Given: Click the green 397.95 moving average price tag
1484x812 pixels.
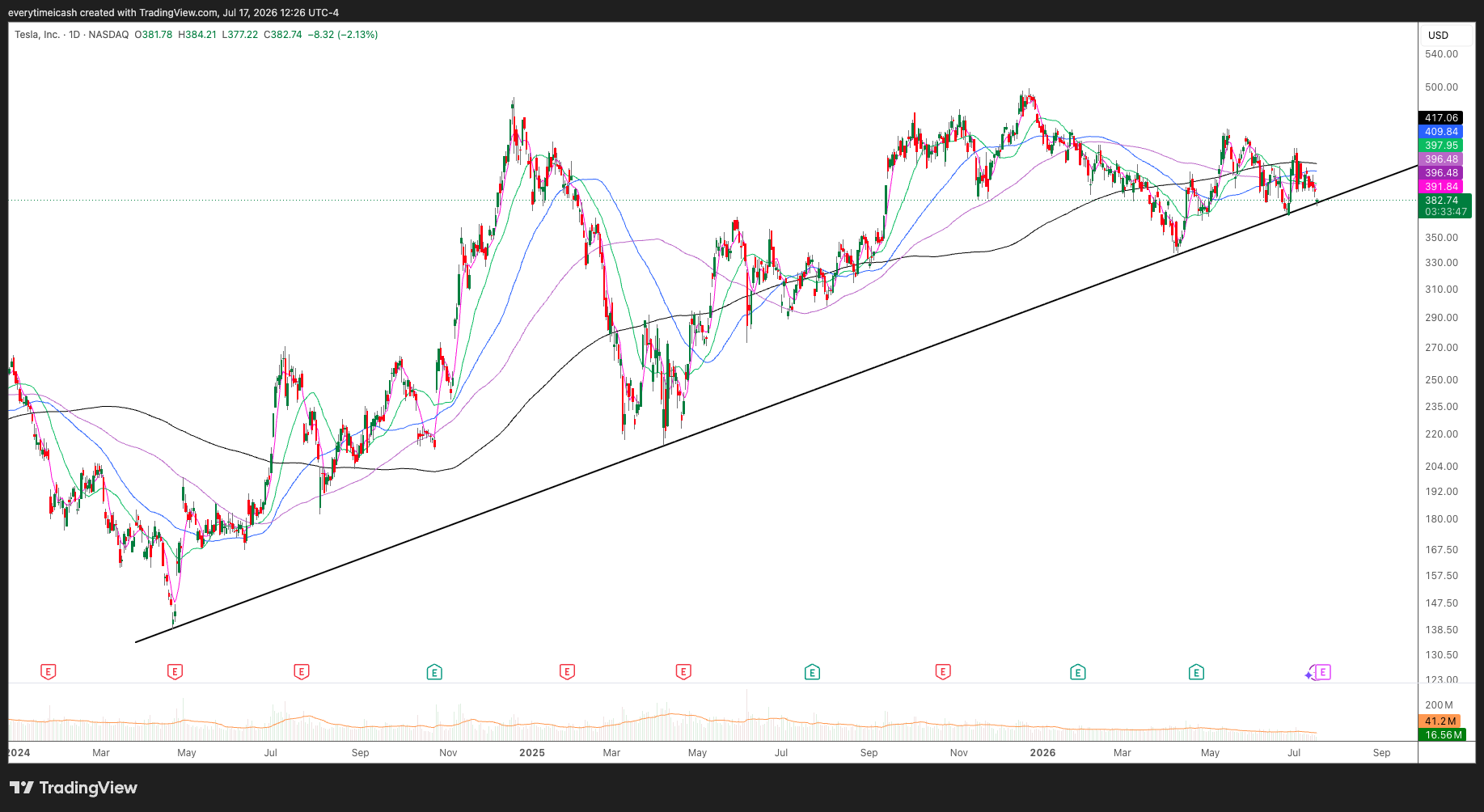Looking at the screenshot, I should 1440,146.
